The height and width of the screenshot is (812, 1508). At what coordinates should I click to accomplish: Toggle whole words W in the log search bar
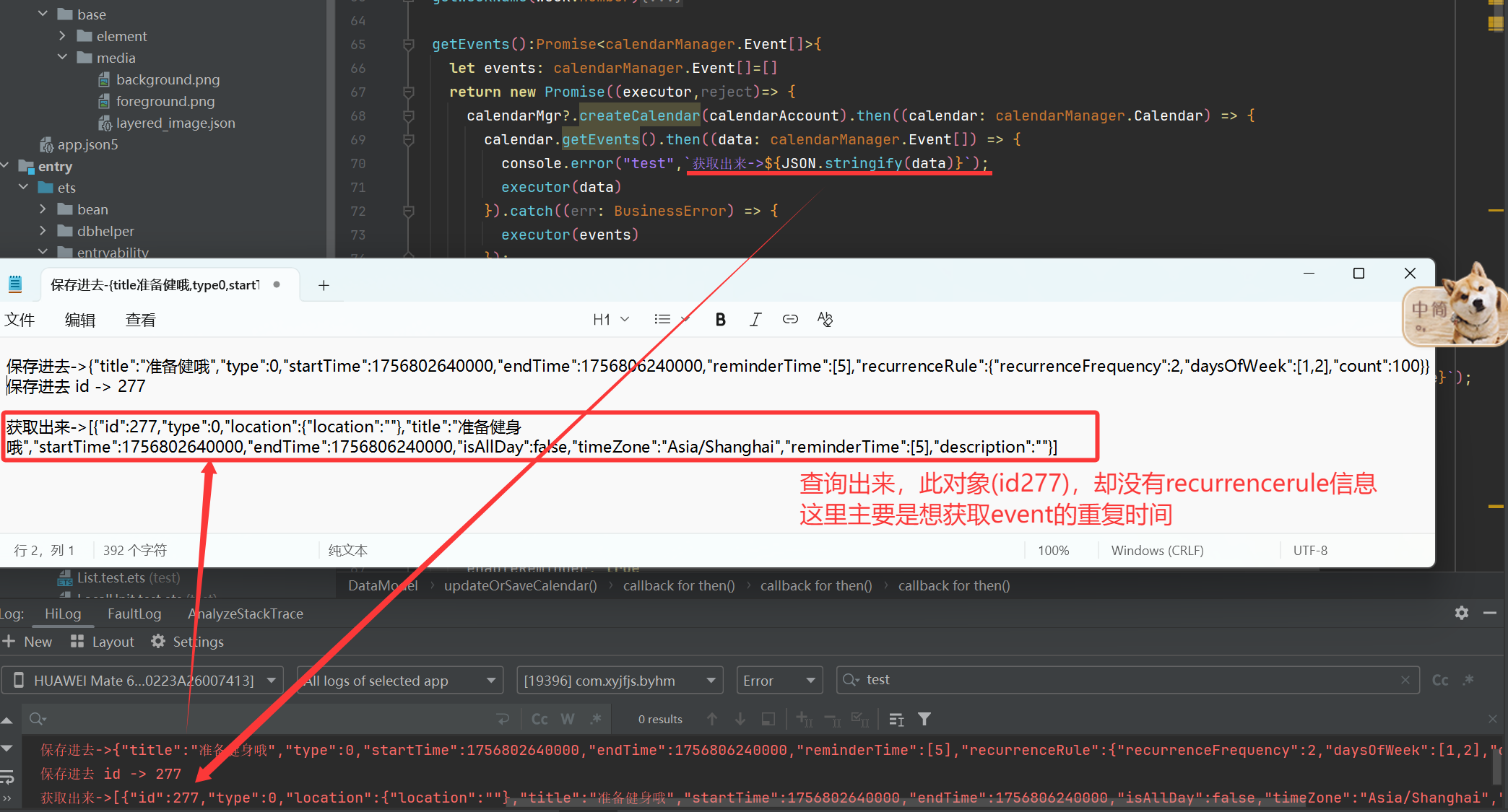568,719
